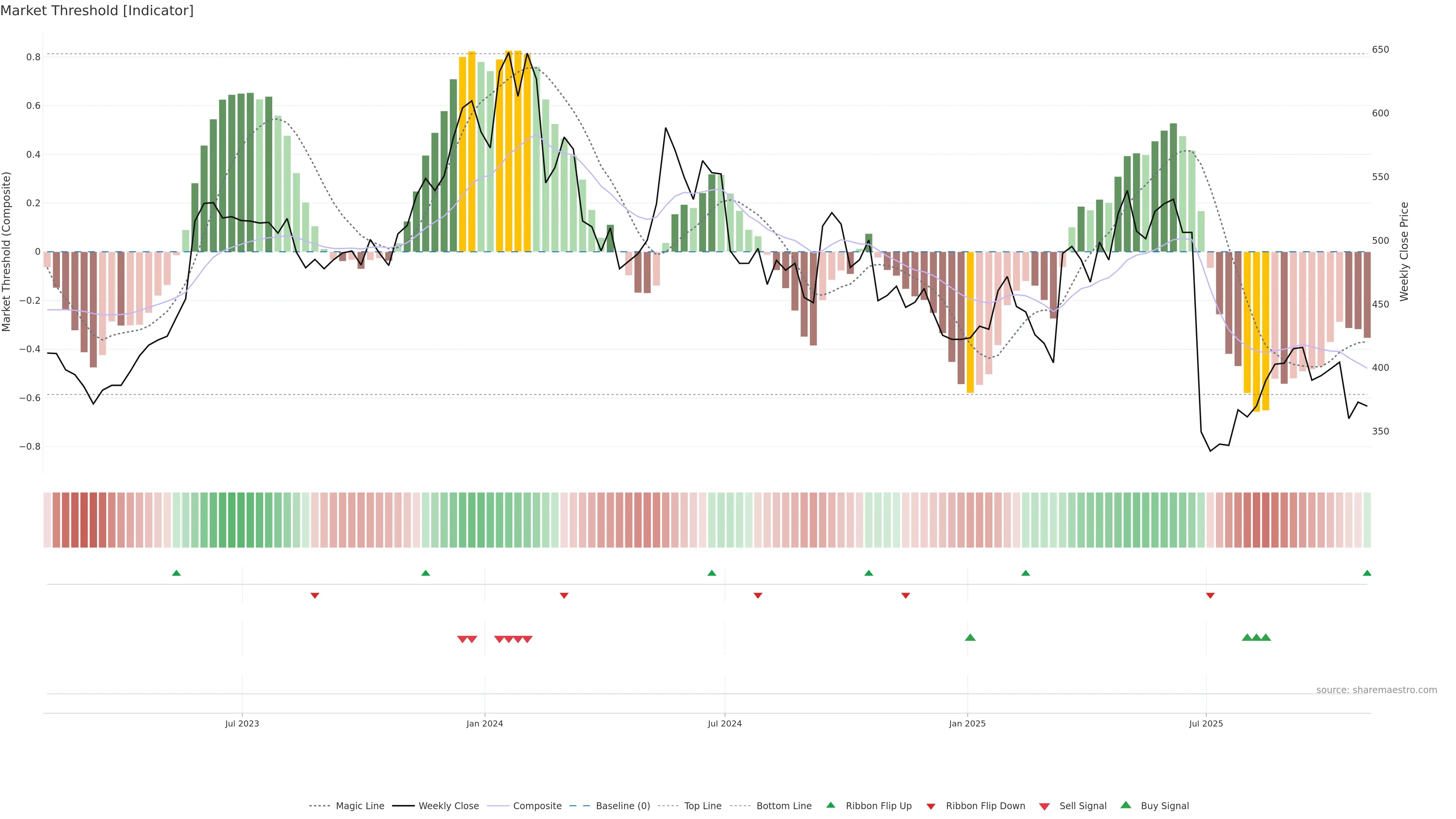Click the Sell Signal legend icon

(1045, 806)
